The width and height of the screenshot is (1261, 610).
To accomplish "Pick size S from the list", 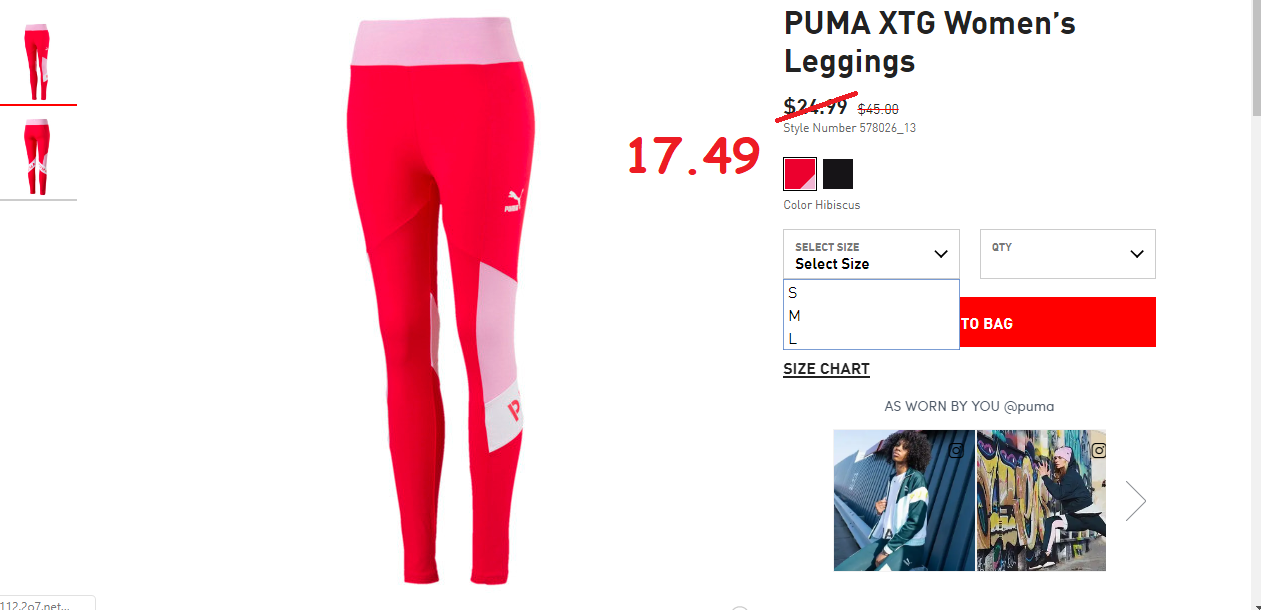I will point(871,293).
